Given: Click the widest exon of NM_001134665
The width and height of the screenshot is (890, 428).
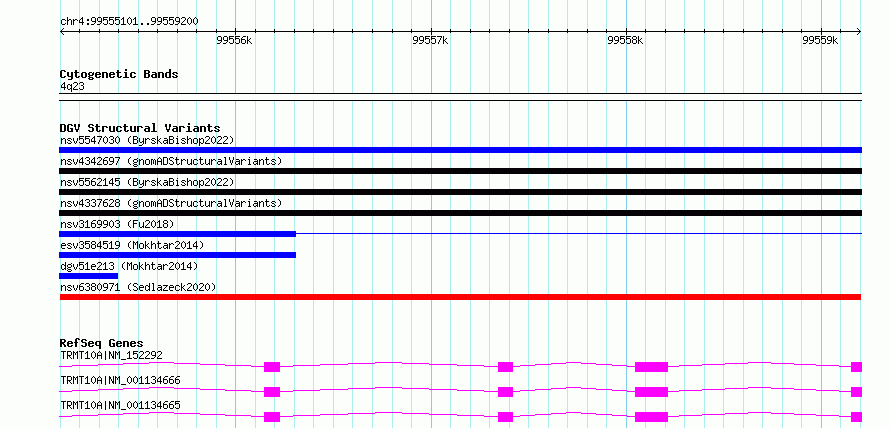Looking at the screenshot, I should coord(651,417).
